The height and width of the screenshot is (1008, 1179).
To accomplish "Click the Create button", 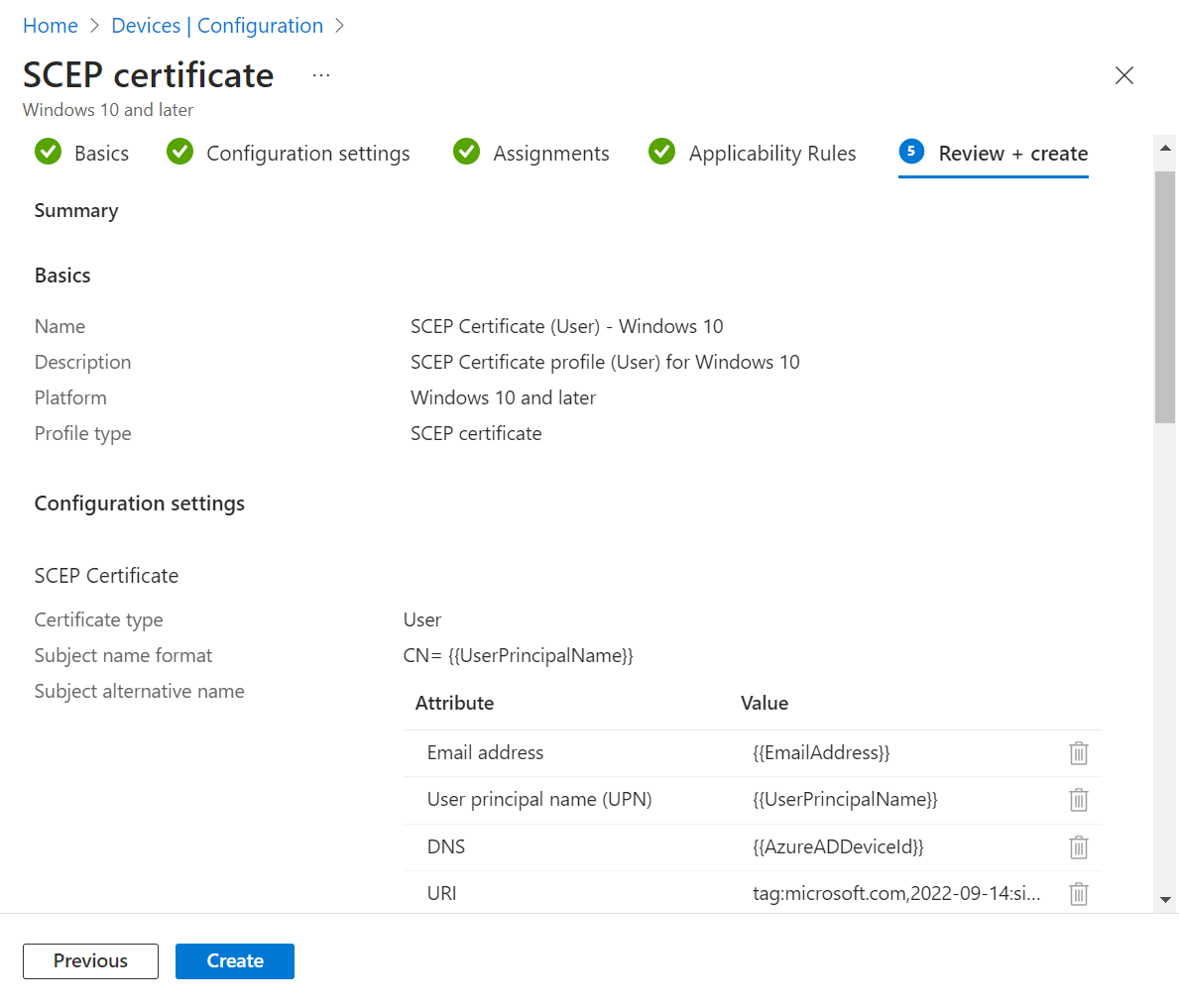I will (x=235, y=960).
